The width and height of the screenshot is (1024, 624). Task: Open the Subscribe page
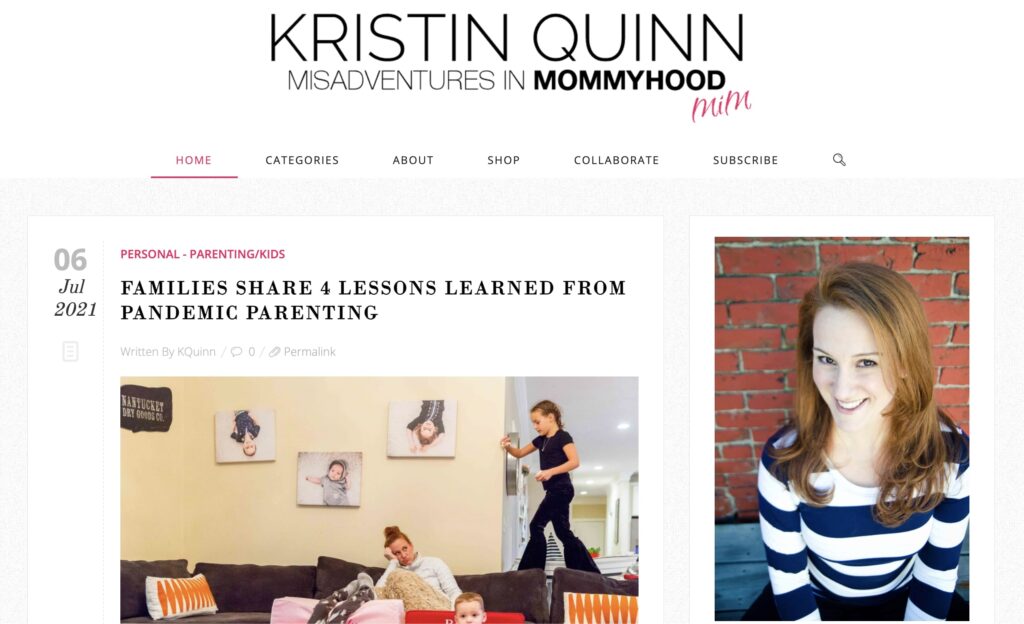pos(745,160)
